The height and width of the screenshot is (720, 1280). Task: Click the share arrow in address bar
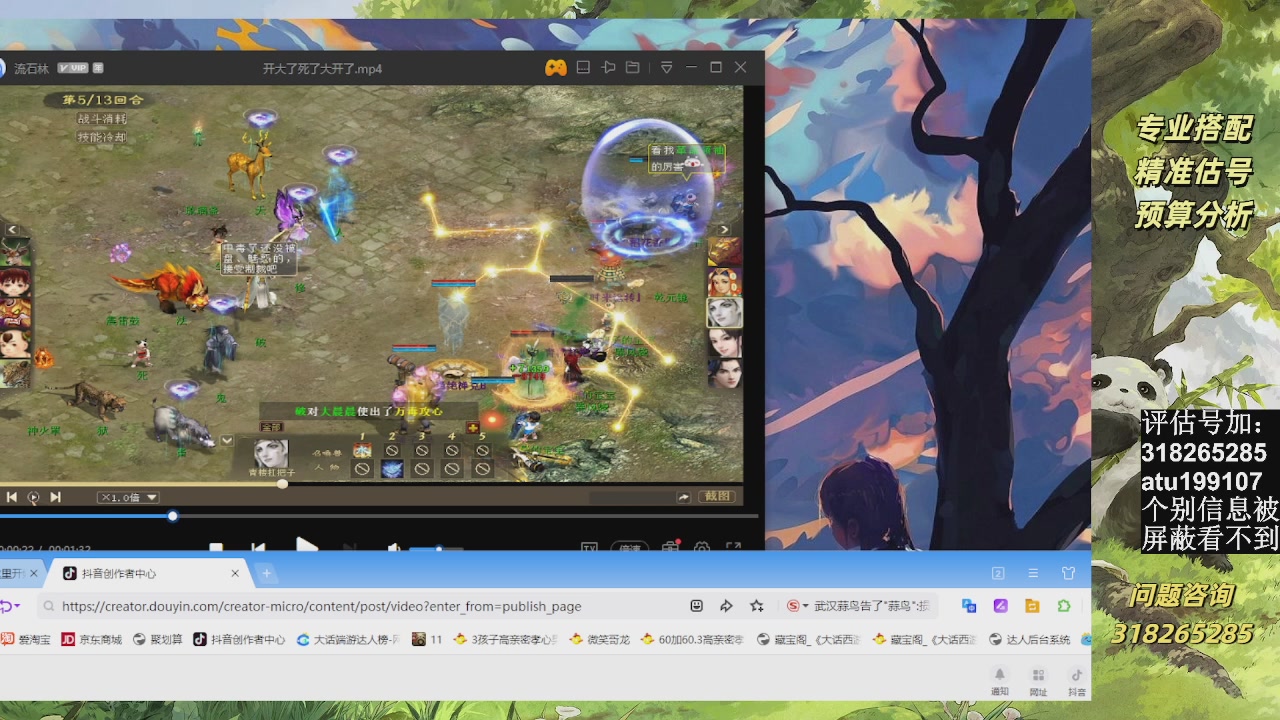727,606
